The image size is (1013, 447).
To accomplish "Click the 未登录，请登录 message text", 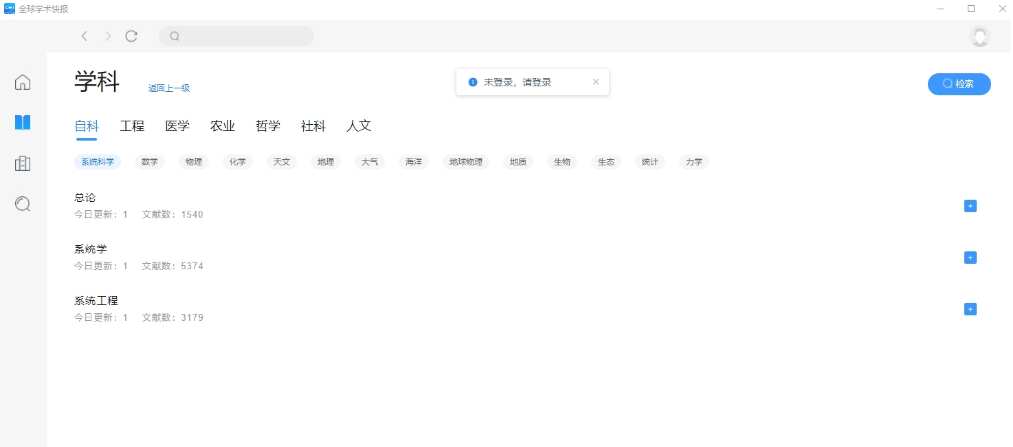I will pos(517,82).
